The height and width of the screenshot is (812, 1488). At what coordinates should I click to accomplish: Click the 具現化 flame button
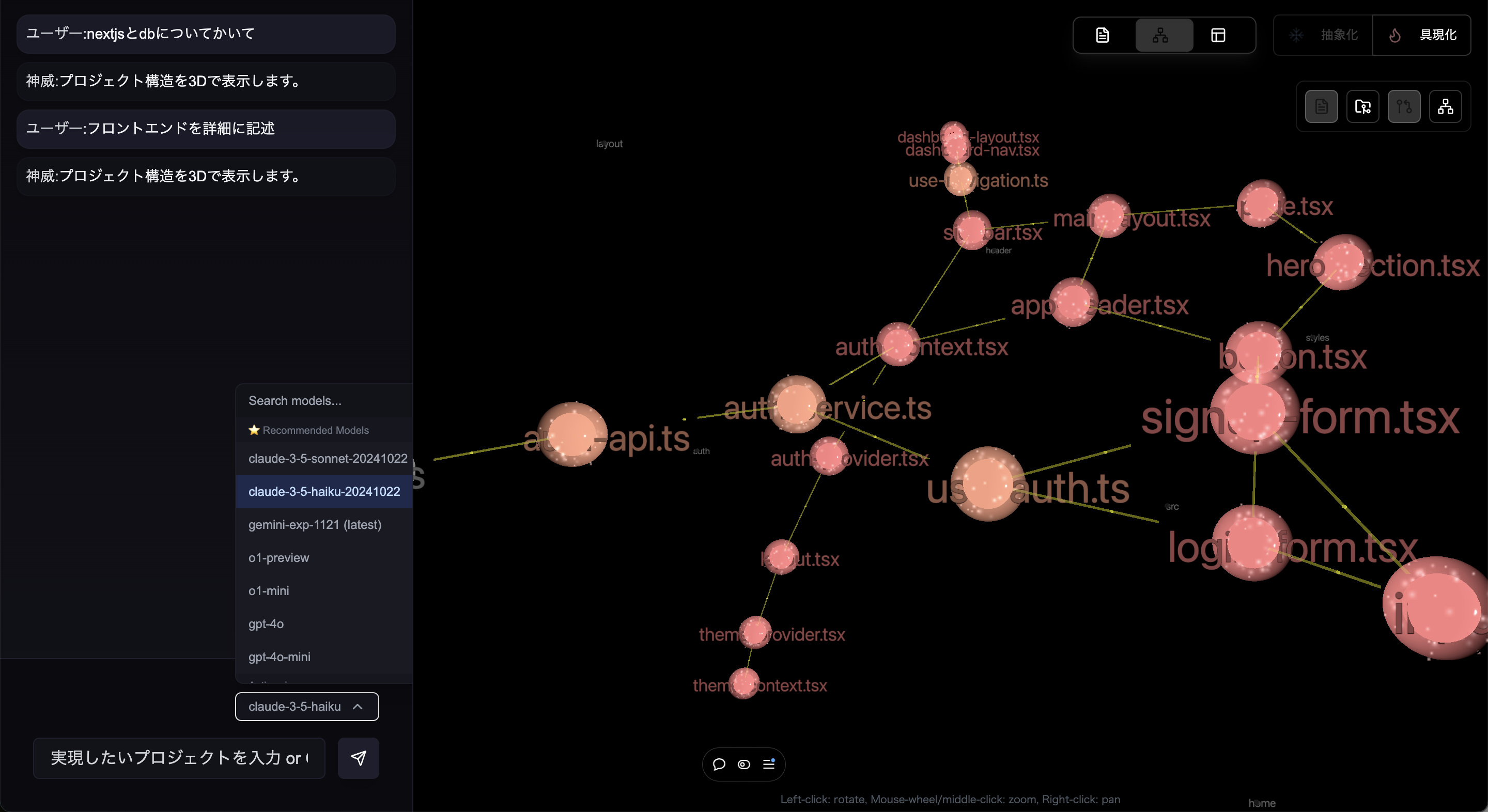[x=1421, y=35]
